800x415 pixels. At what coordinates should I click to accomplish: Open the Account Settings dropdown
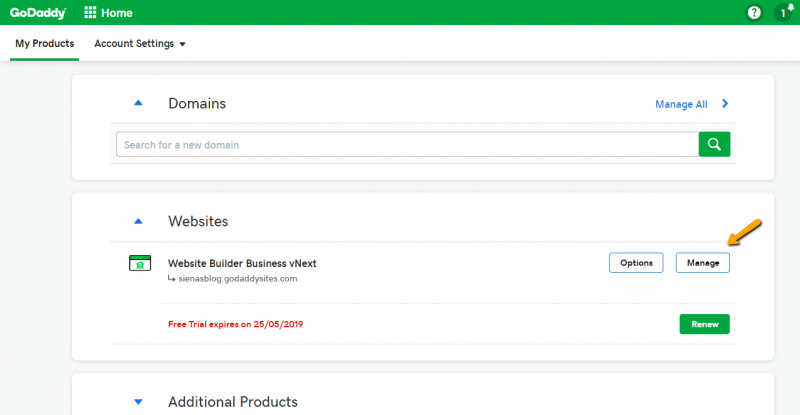pyautogui.click(x=140, y=44)
